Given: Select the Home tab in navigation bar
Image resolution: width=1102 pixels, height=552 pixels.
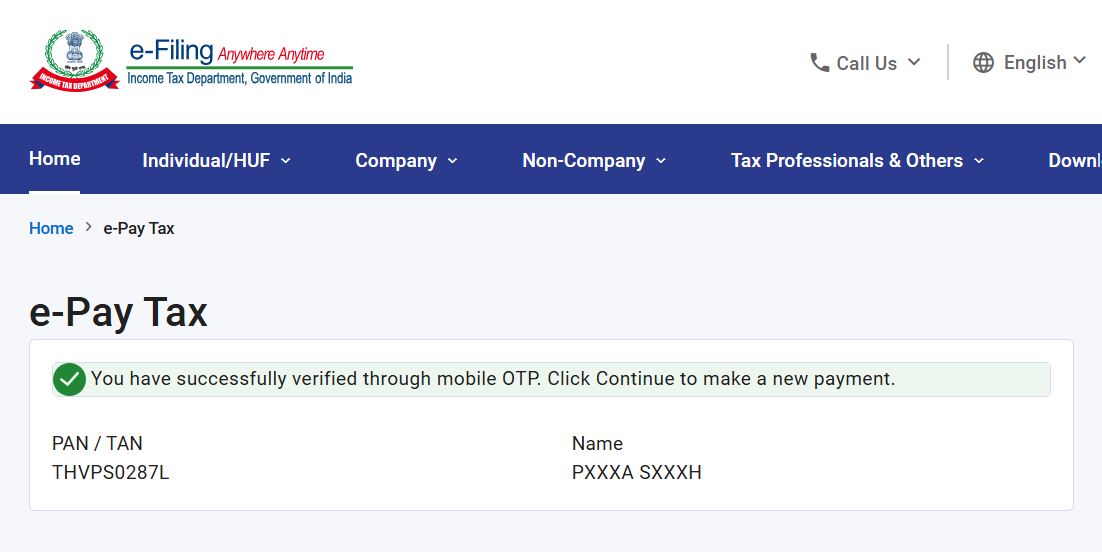Looking at the screenshot, I should pos(55,159).
